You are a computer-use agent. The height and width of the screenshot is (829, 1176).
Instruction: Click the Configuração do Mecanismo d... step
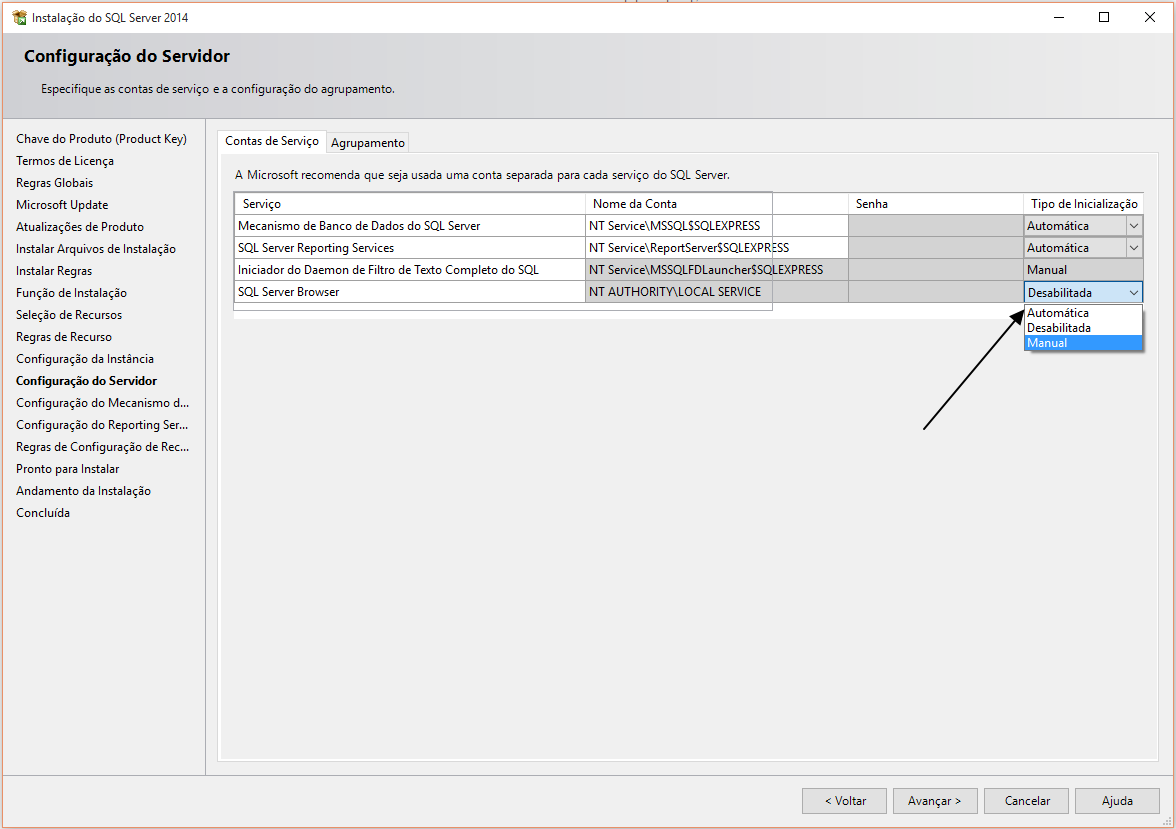103,403
